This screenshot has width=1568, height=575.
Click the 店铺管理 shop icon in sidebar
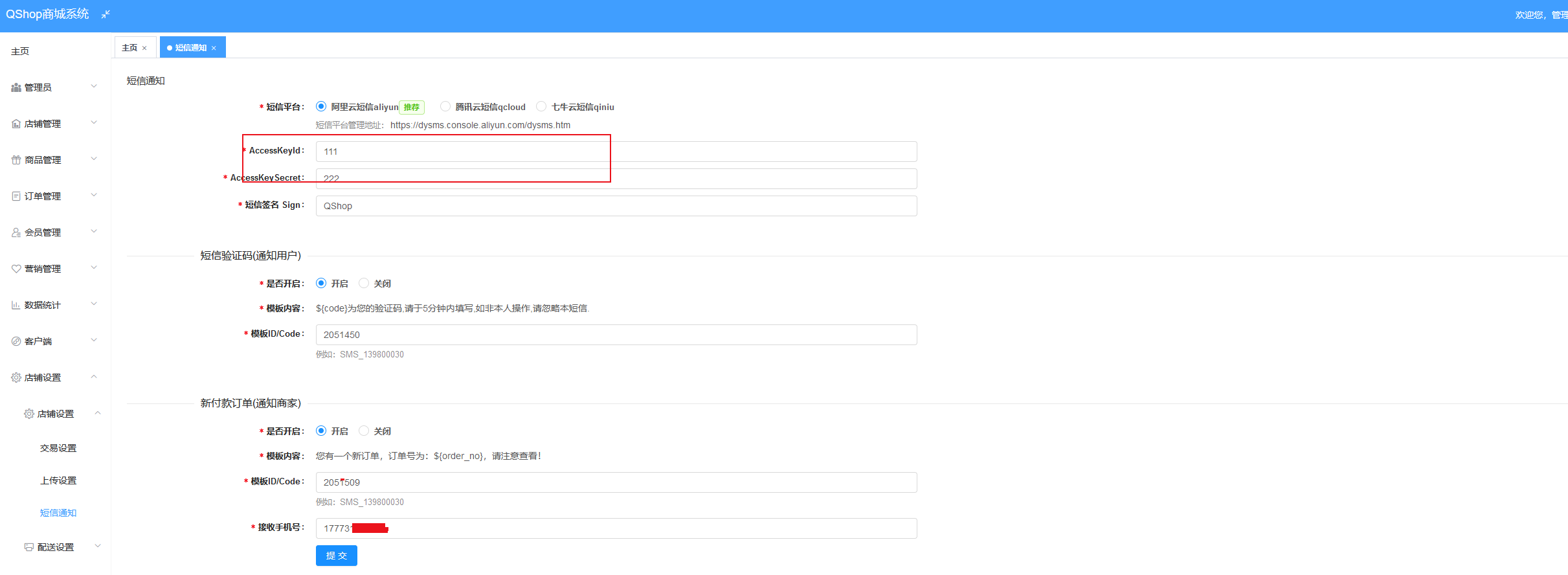[x=16, y=124]
